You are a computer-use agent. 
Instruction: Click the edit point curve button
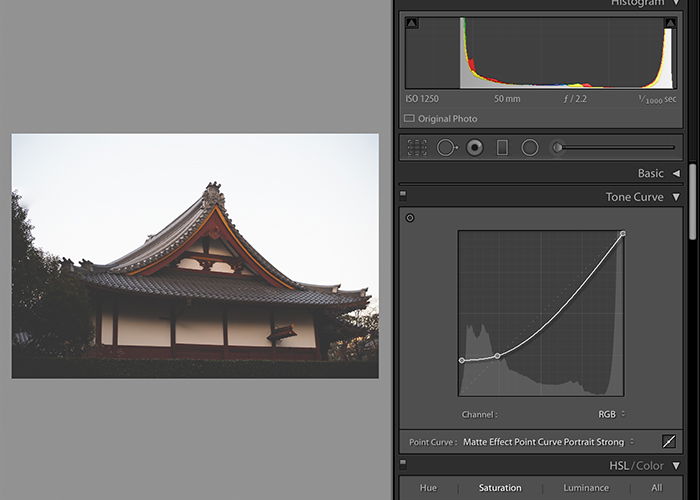(668, 442)
